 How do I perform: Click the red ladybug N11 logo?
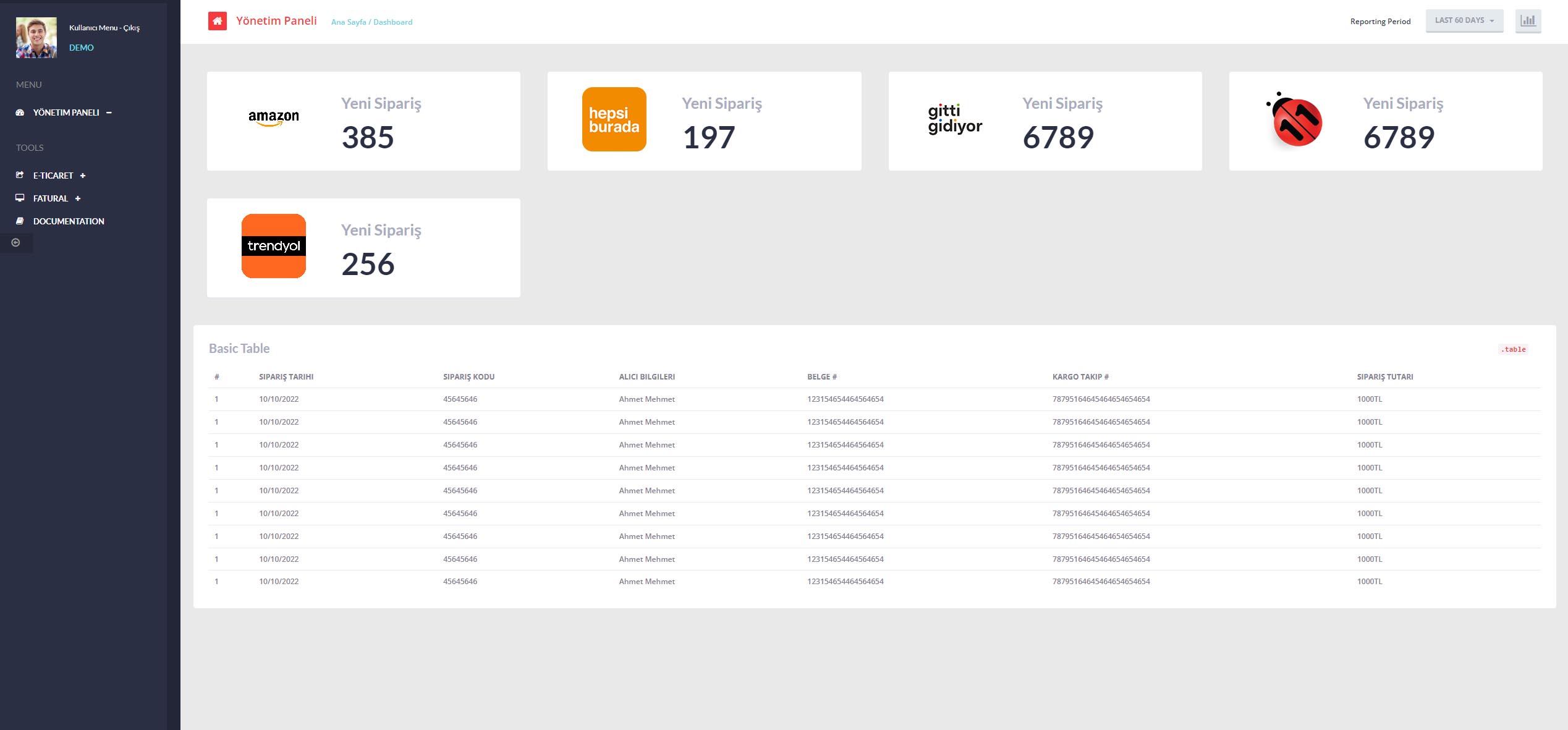point(1295,121)
